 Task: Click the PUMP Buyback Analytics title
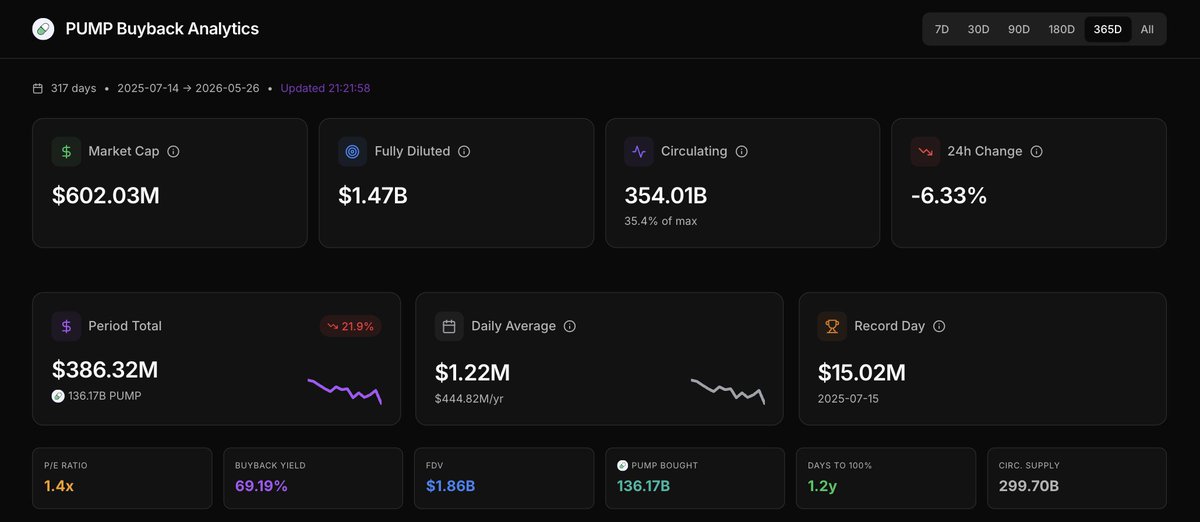[162, 29]
